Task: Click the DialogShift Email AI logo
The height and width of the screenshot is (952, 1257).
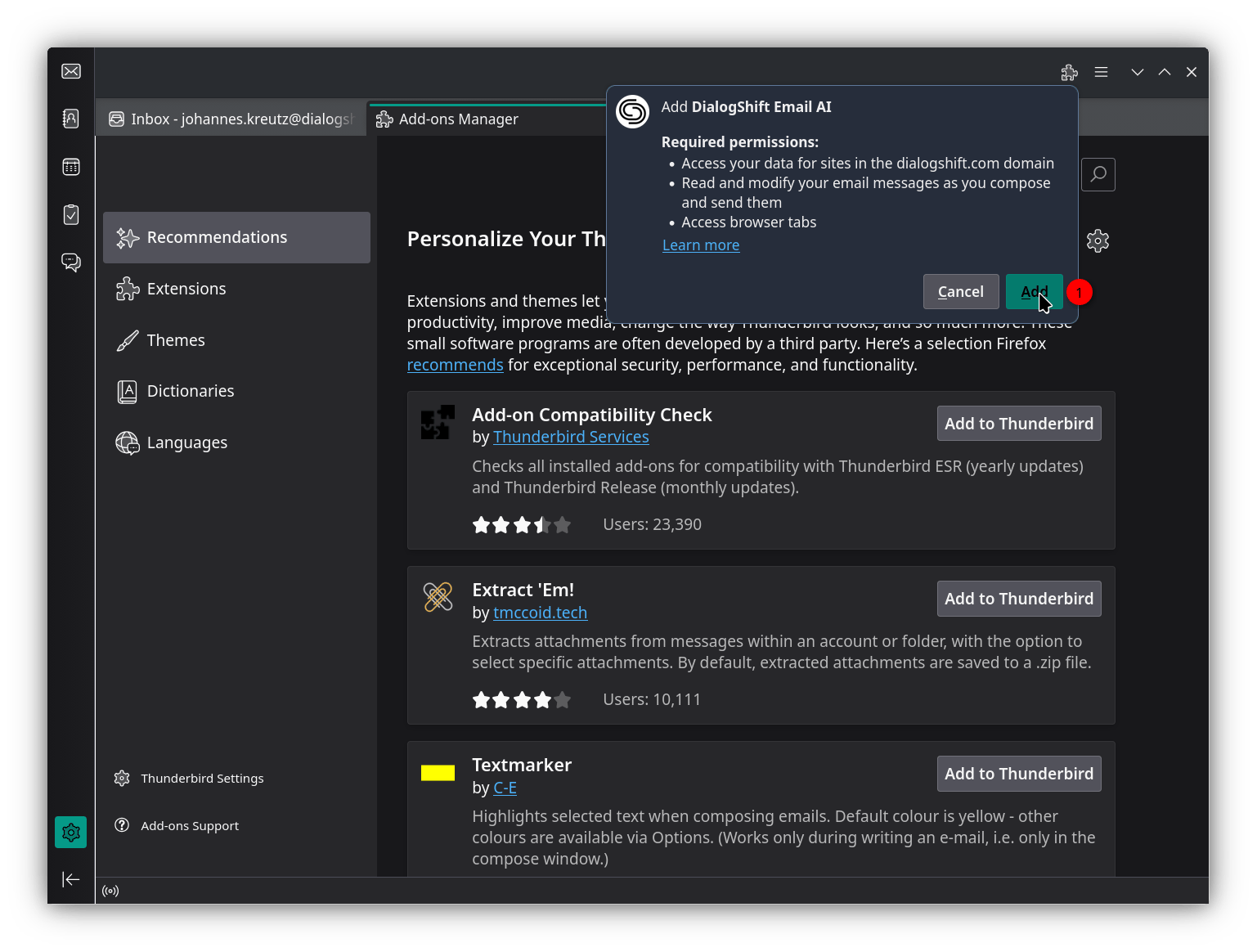Action: click(x=632, y=111)
